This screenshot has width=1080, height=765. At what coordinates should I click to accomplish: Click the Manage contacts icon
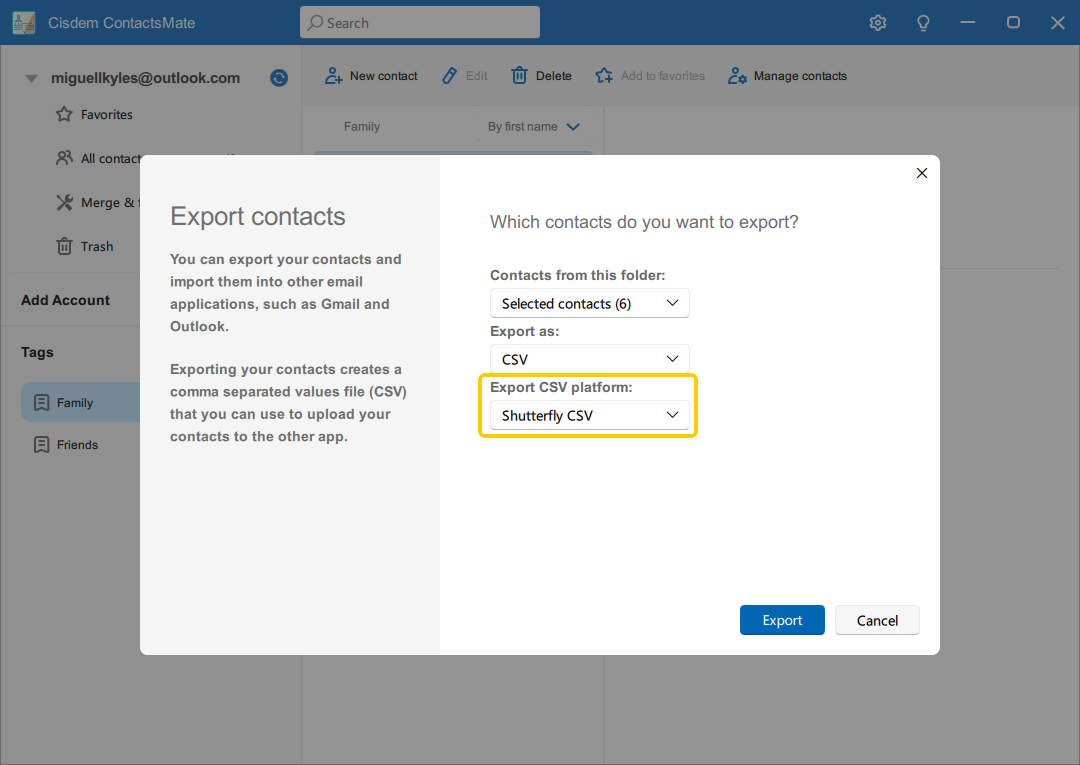pos(738,76)
